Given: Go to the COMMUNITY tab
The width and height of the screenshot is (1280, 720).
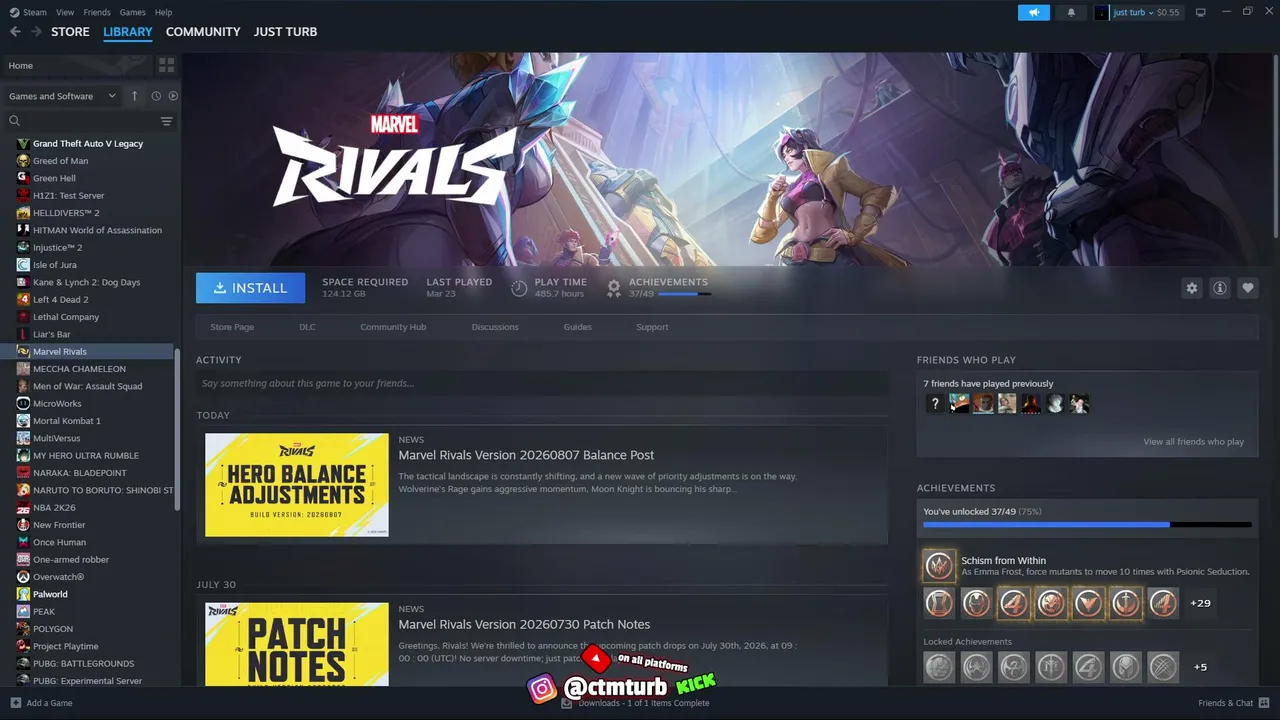Looking at the screenshot, I should pyautogui.click(x=203, y=32).
